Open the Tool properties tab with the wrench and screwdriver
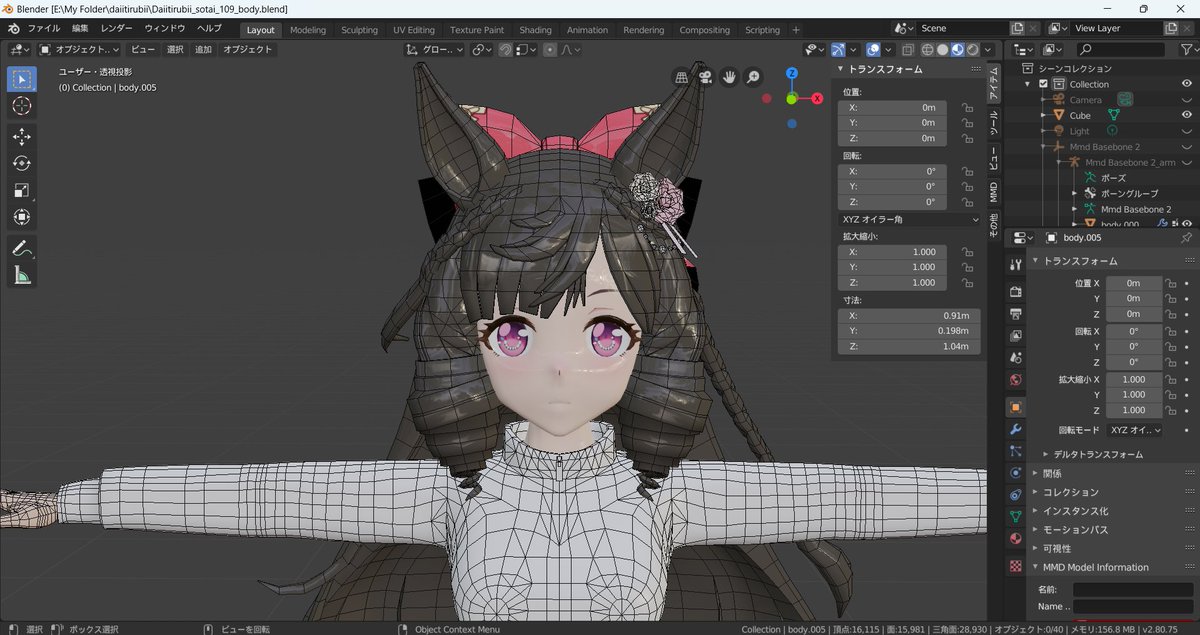Image resolution: width=1200 pixels, height=635 pixels. coord(1016,264)
